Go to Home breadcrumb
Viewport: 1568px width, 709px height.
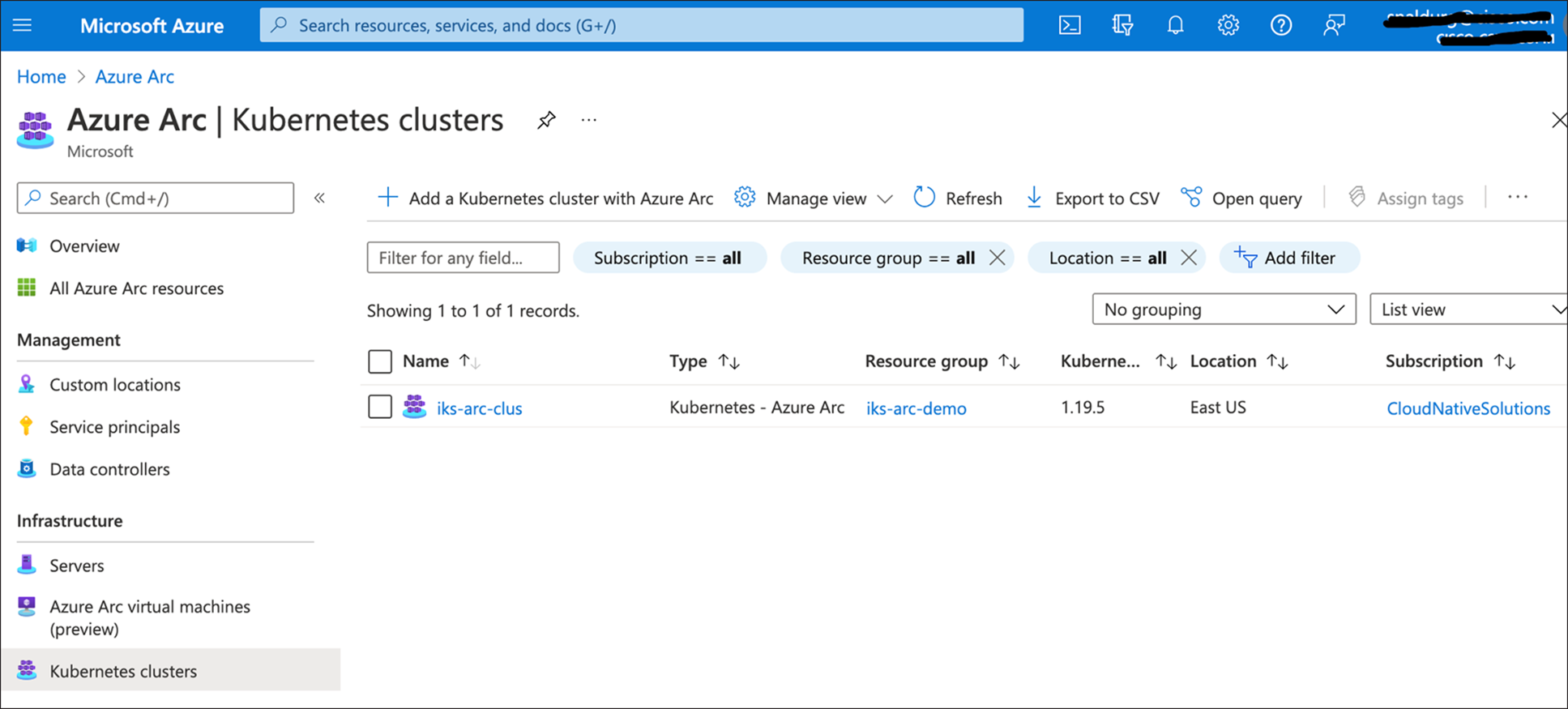point(41,76)
